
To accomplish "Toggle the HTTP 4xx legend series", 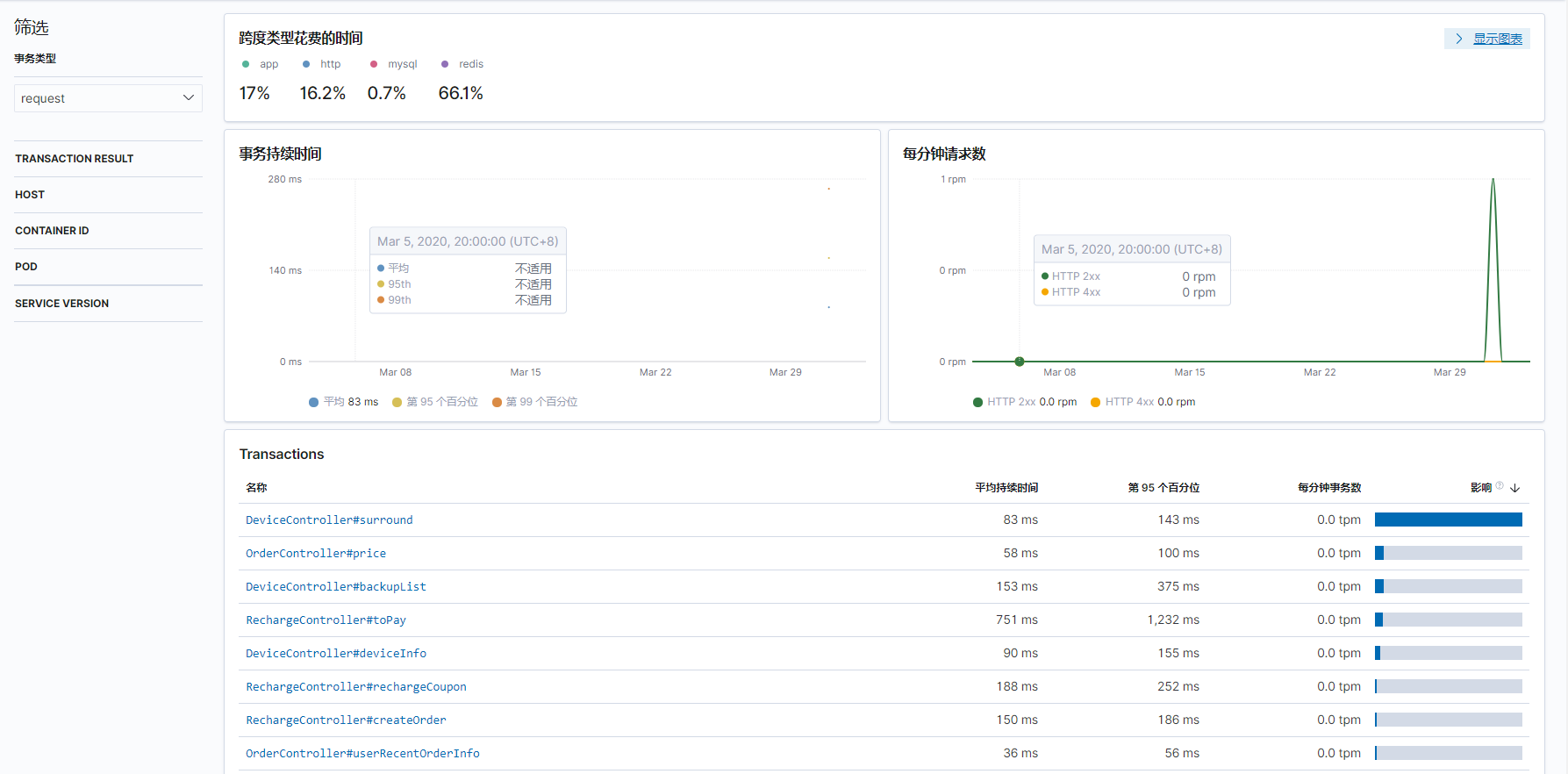I will pos(1142,402).
